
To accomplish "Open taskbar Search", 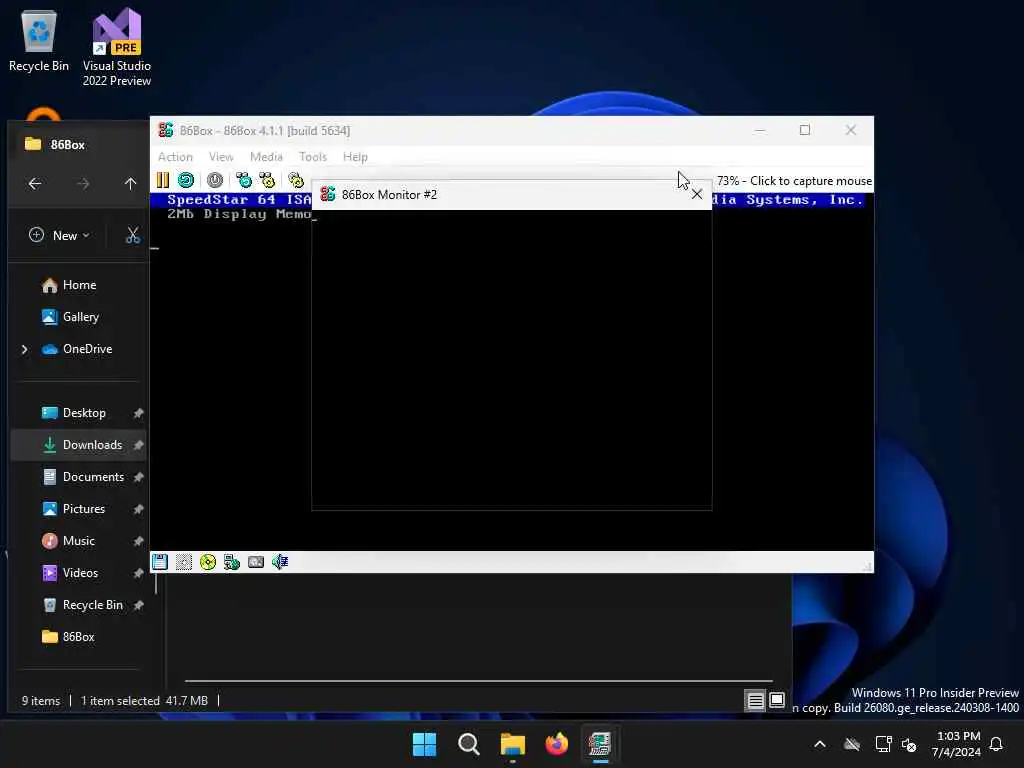I will (x=469, y=744).
